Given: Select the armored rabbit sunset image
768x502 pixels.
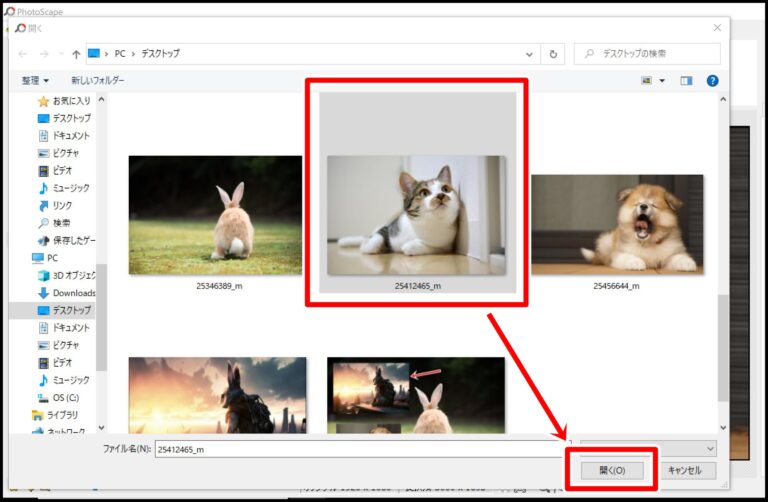Looking at the screenshot, I should click(x=217, y=395).
